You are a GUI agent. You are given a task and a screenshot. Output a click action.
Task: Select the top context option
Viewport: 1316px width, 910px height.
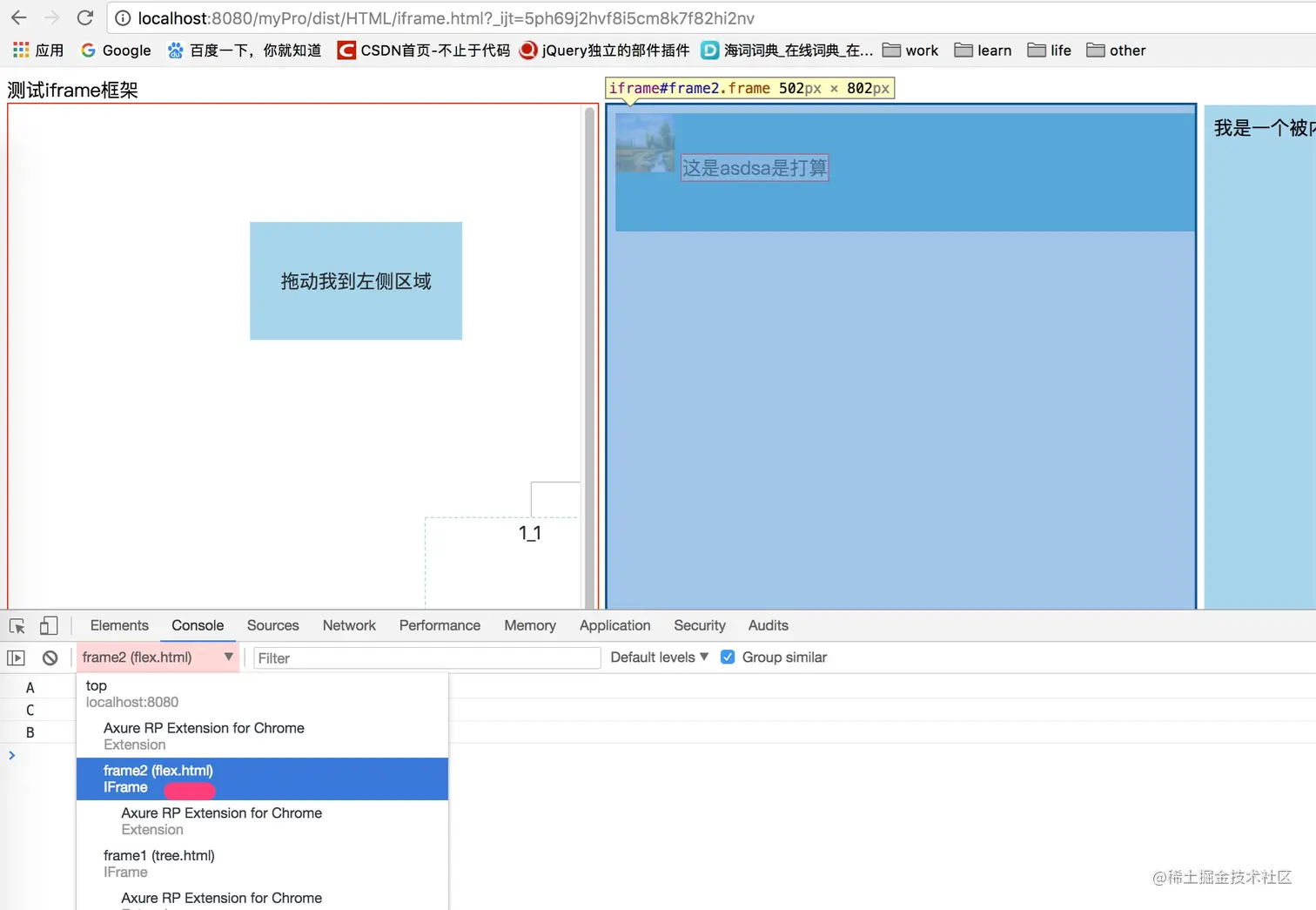262,693
